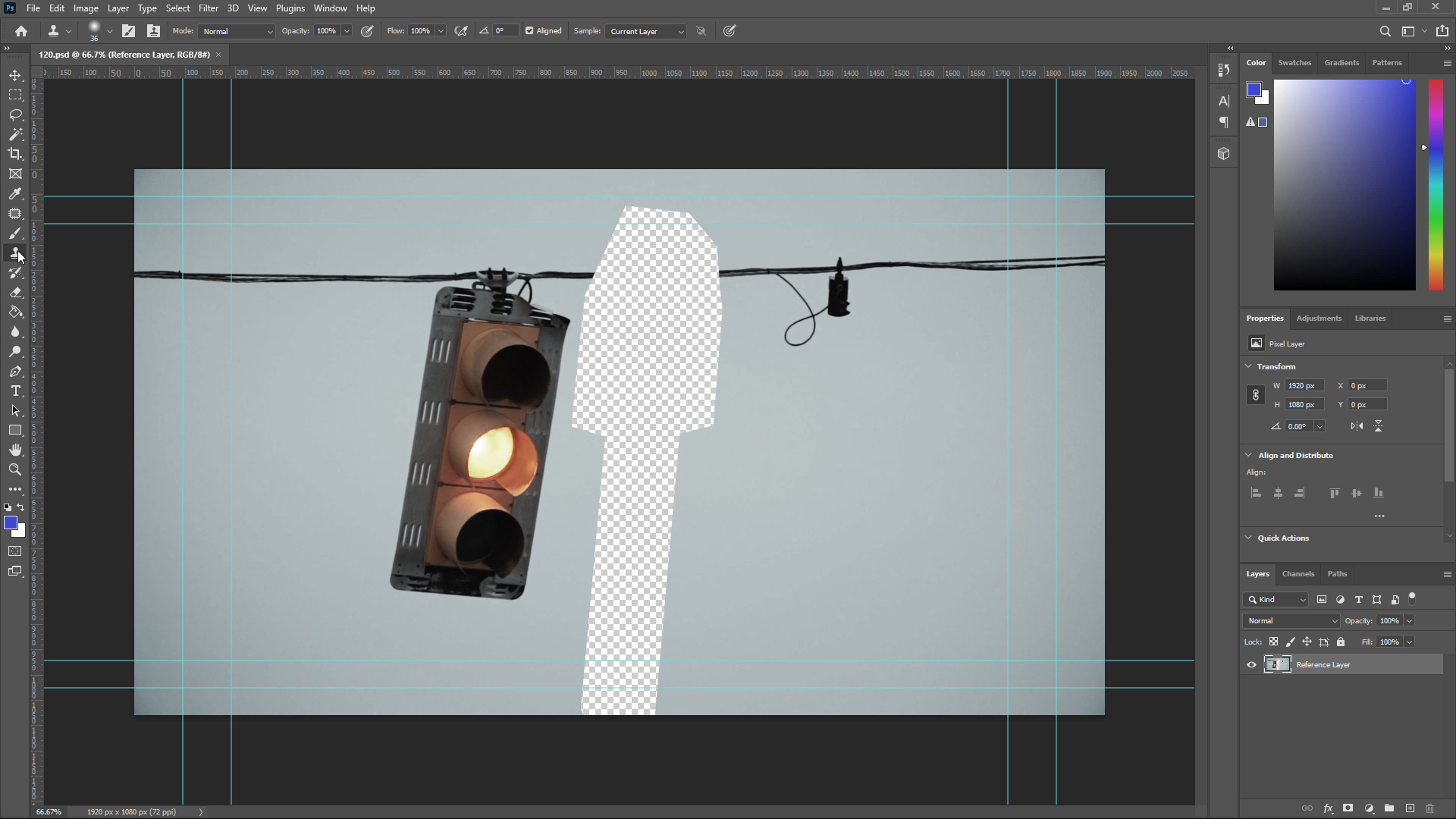Screen dimensions: 1456x819
Task: Select the Magic Wand tool
Action: tap(15, 134)
